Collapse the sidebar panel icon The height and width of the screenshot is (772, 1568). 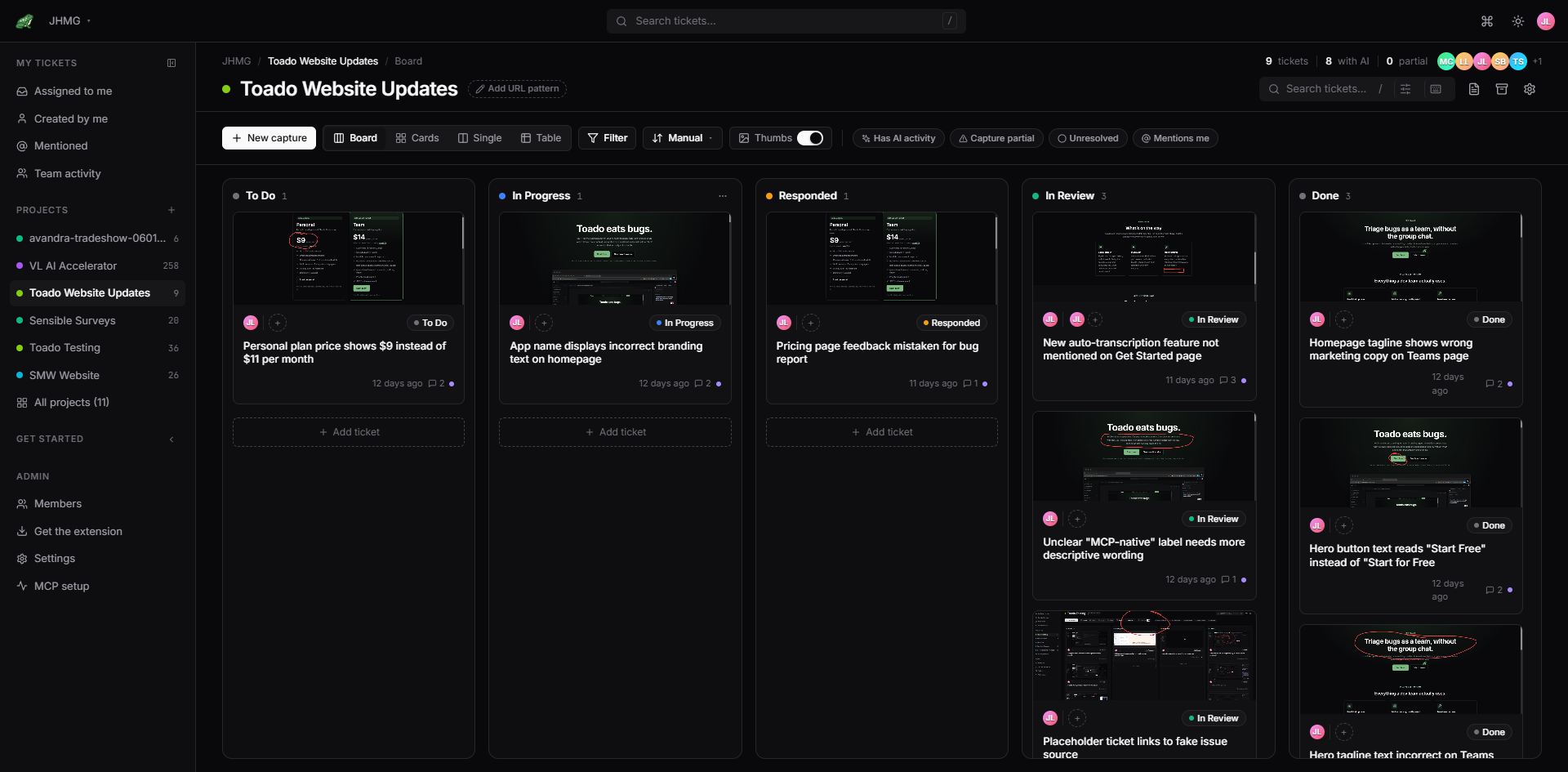171,63
